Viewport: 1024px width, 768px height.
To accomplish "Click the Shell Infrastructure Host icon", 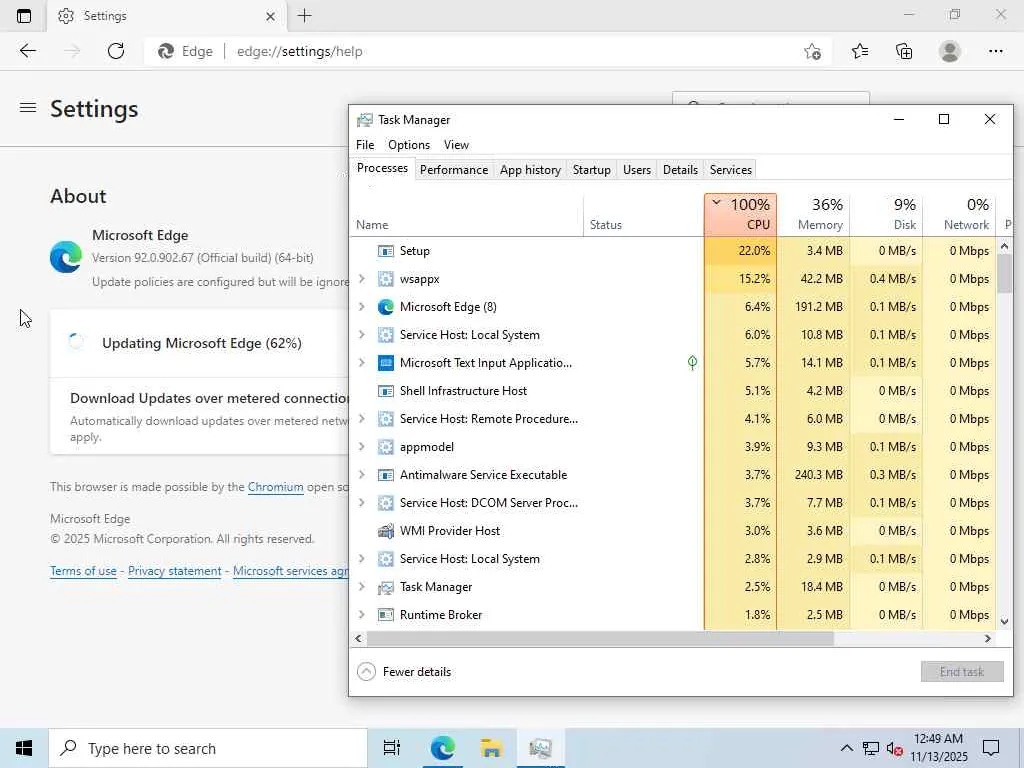I will tap(386, 391).
